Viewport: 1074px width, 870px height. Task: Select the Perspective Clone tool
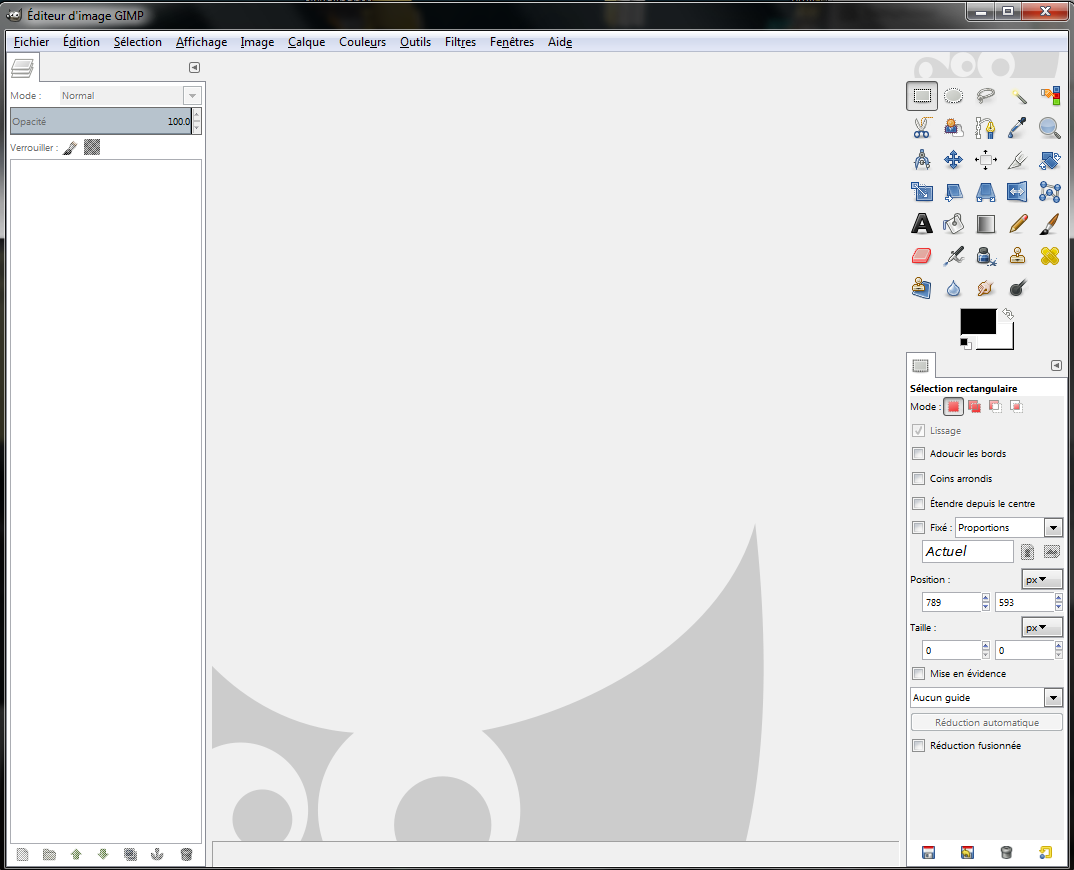click(921, 288)
